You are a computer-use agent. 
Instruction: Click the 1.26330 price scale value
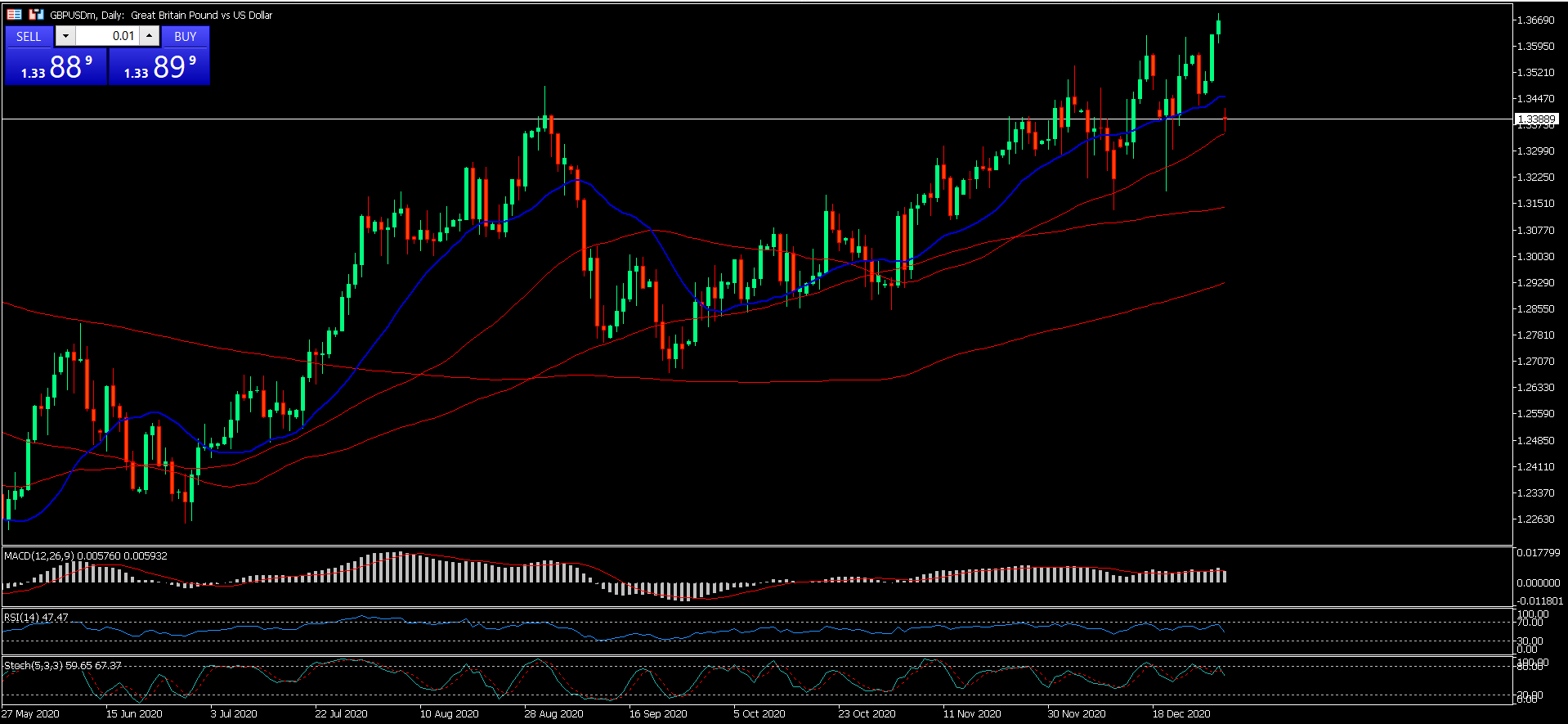point(1535,388)
